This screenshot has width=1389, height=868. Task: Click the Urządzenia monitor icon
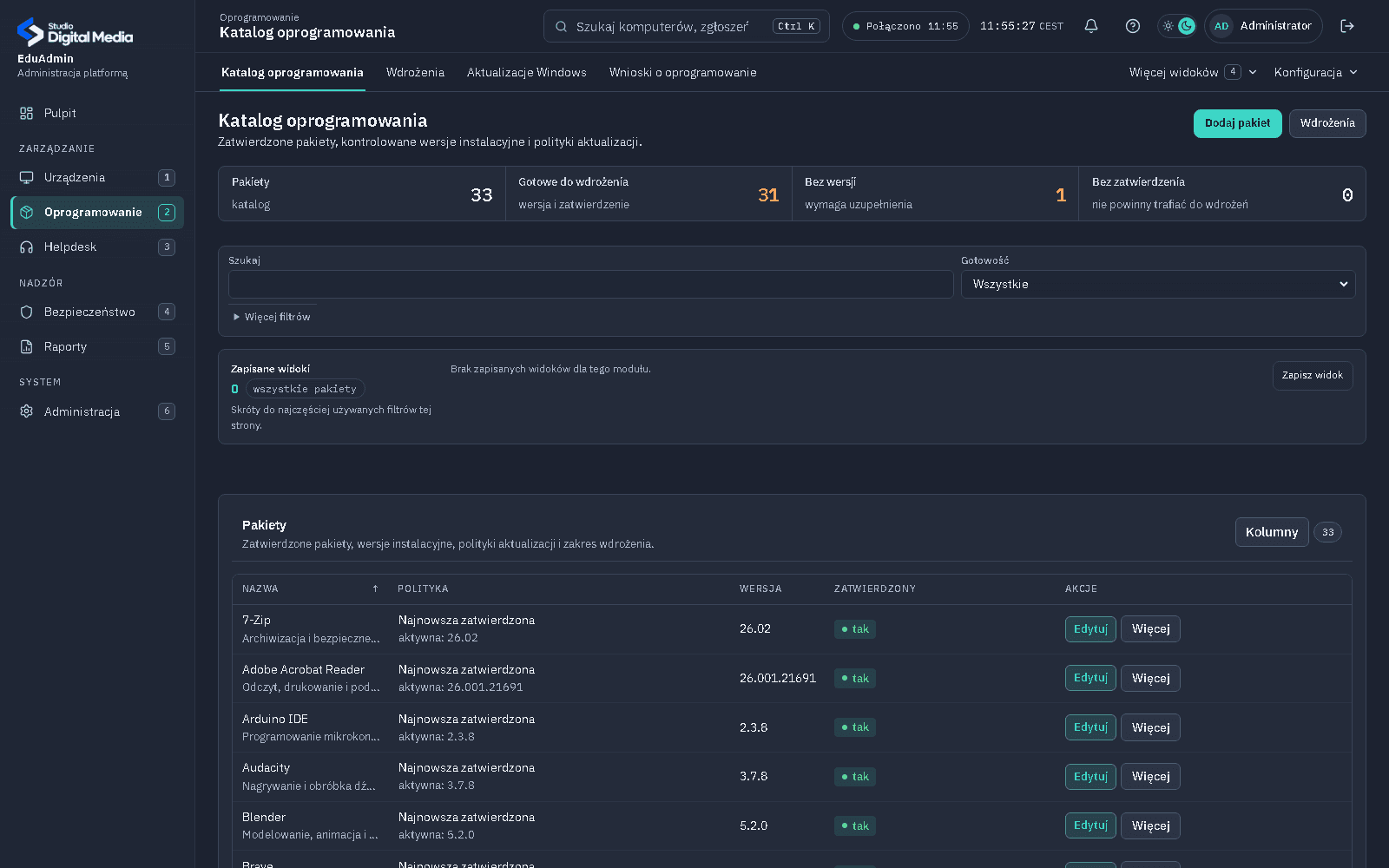(x=26, y=177)
